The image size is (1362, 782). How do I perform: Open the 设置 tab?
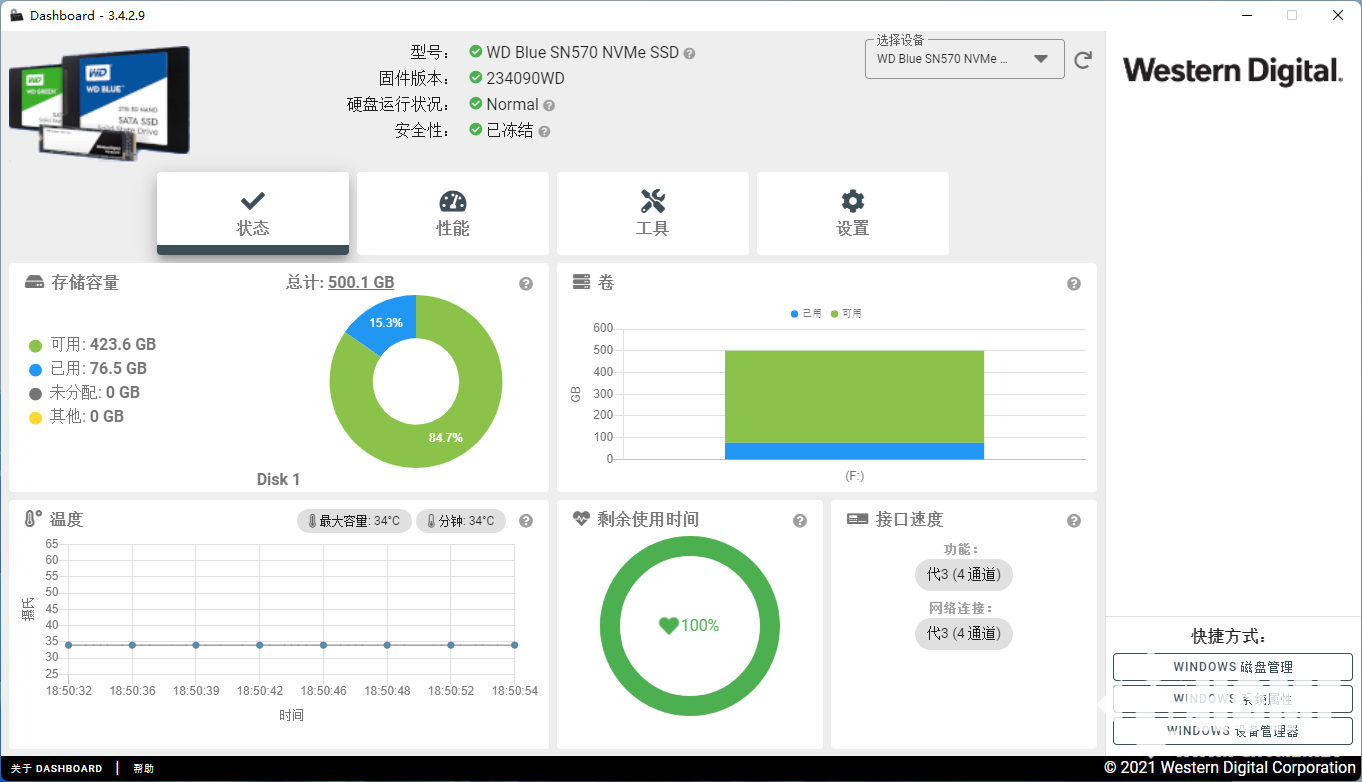[853, 213]
